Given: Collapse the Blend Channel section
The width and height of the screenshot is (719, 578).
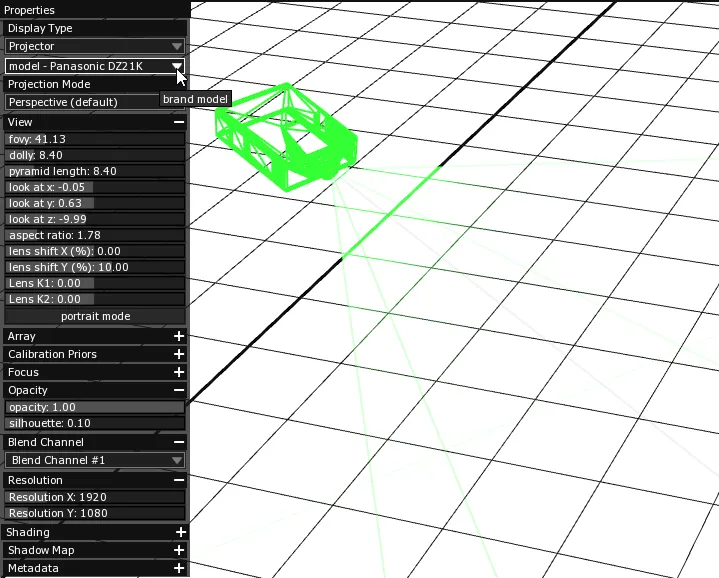Looking at the screenshot, I should [x=179, y=442].
